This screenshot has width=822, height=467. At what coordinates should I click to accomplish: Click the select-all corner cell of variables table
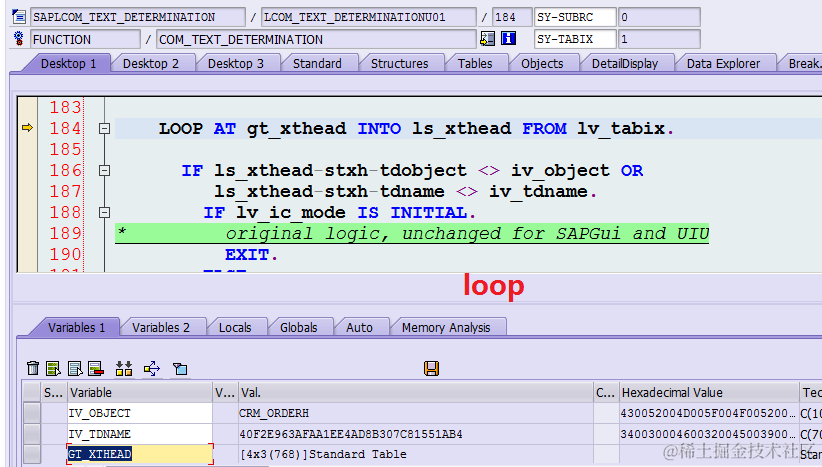pos(32,393)
